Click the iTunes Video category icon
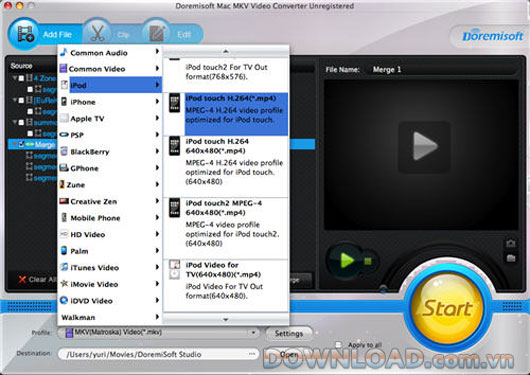The image size is (530, 375). 64,267
